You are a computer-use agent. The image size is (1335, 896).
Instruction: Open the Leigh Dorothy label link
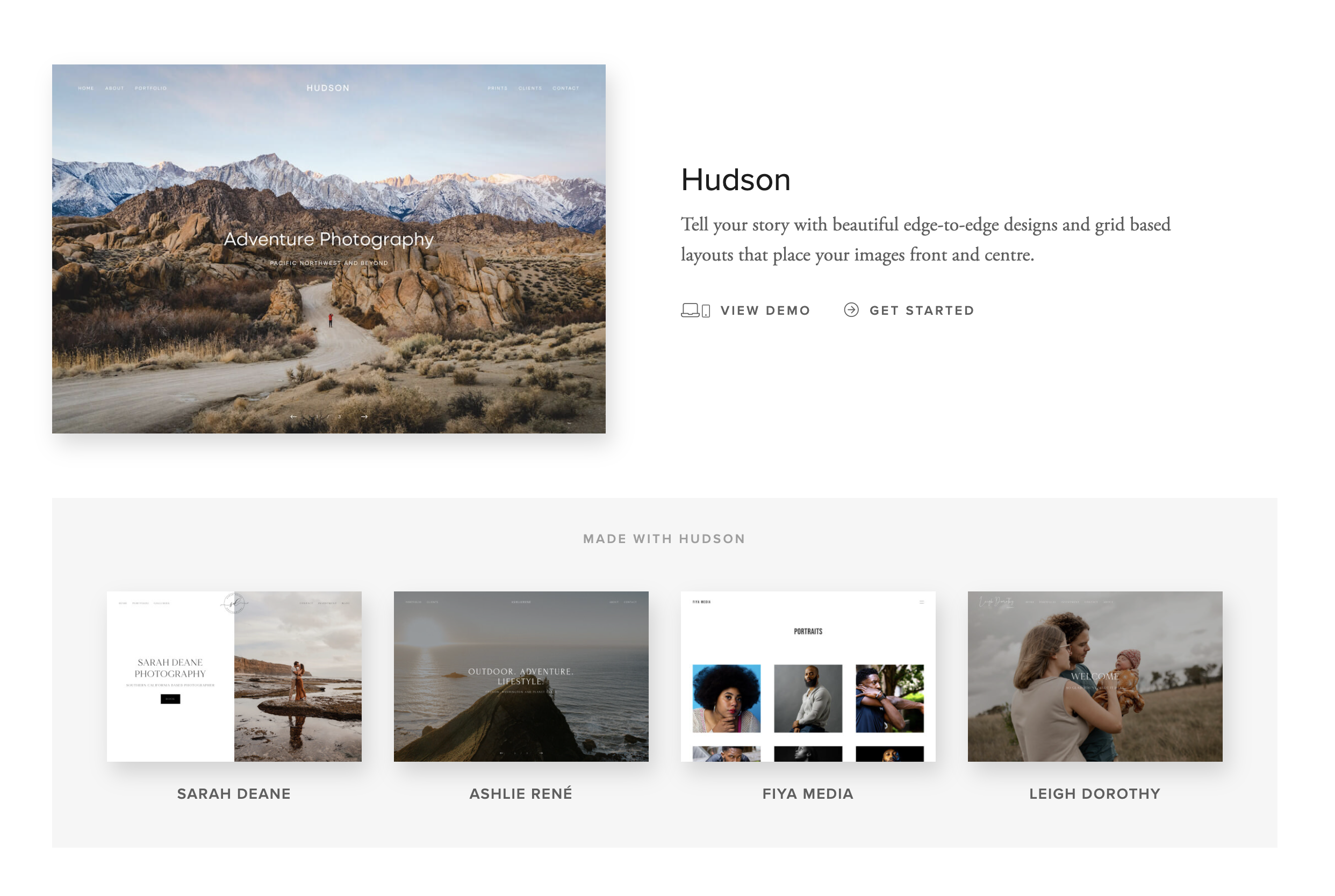click(x=1094, y=793)
